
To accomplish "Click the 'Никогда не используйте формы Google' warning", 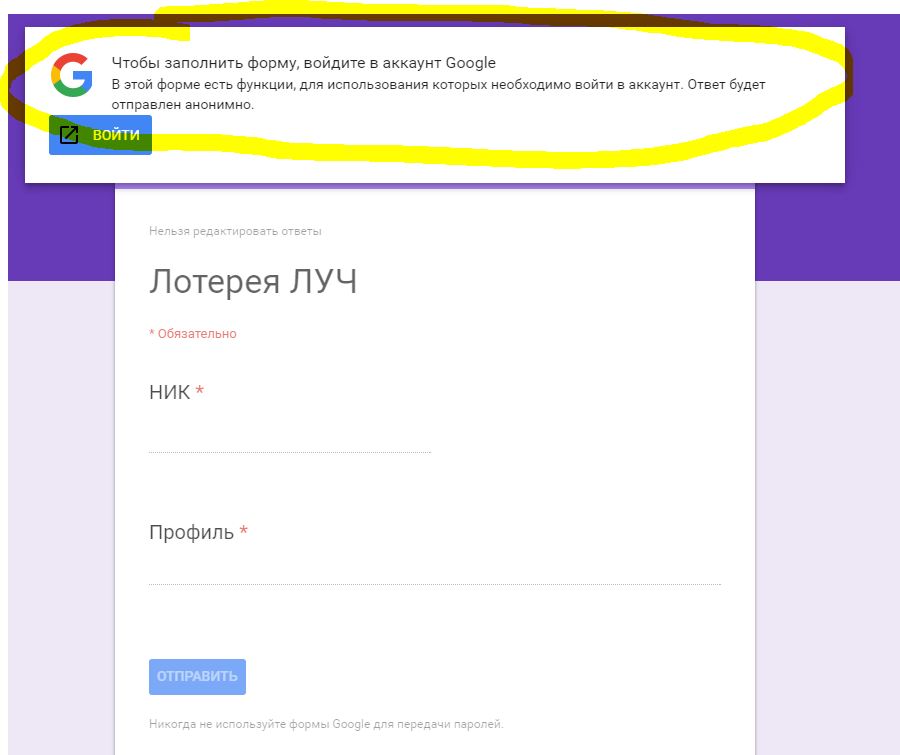I will pos(326,724).
